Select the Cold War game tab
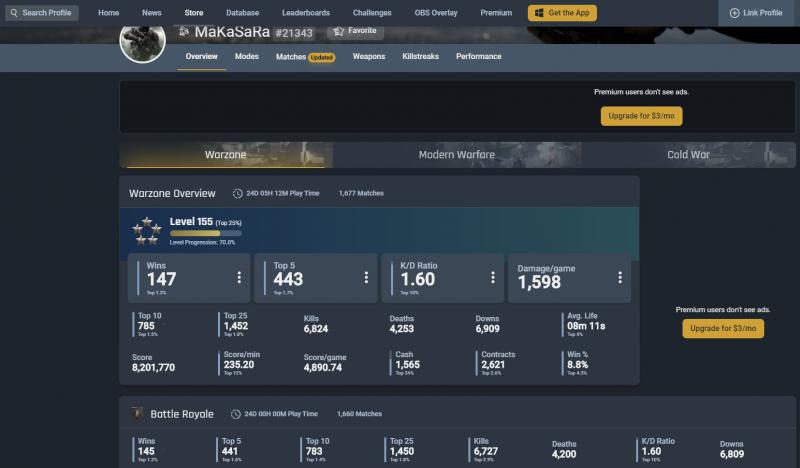 [x=688, y=155]
